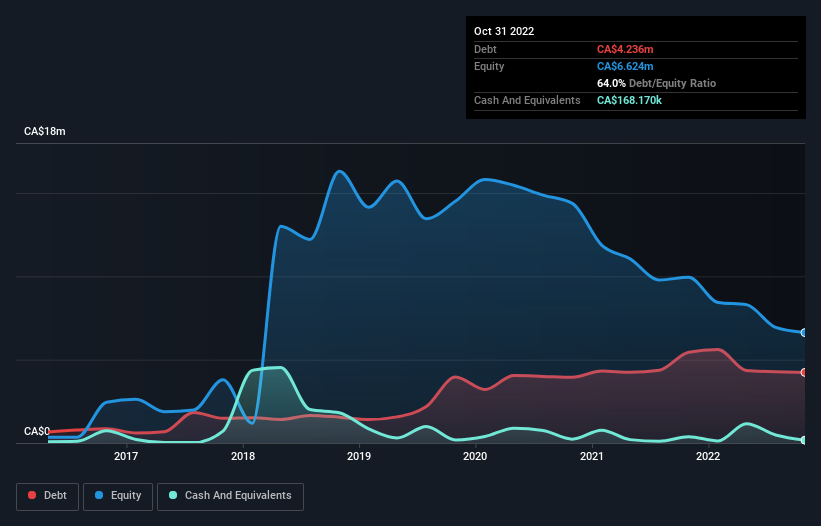Click the 2017 x-axis label
The height and width of the screenshot is (526, 821).
pos(126,456)
